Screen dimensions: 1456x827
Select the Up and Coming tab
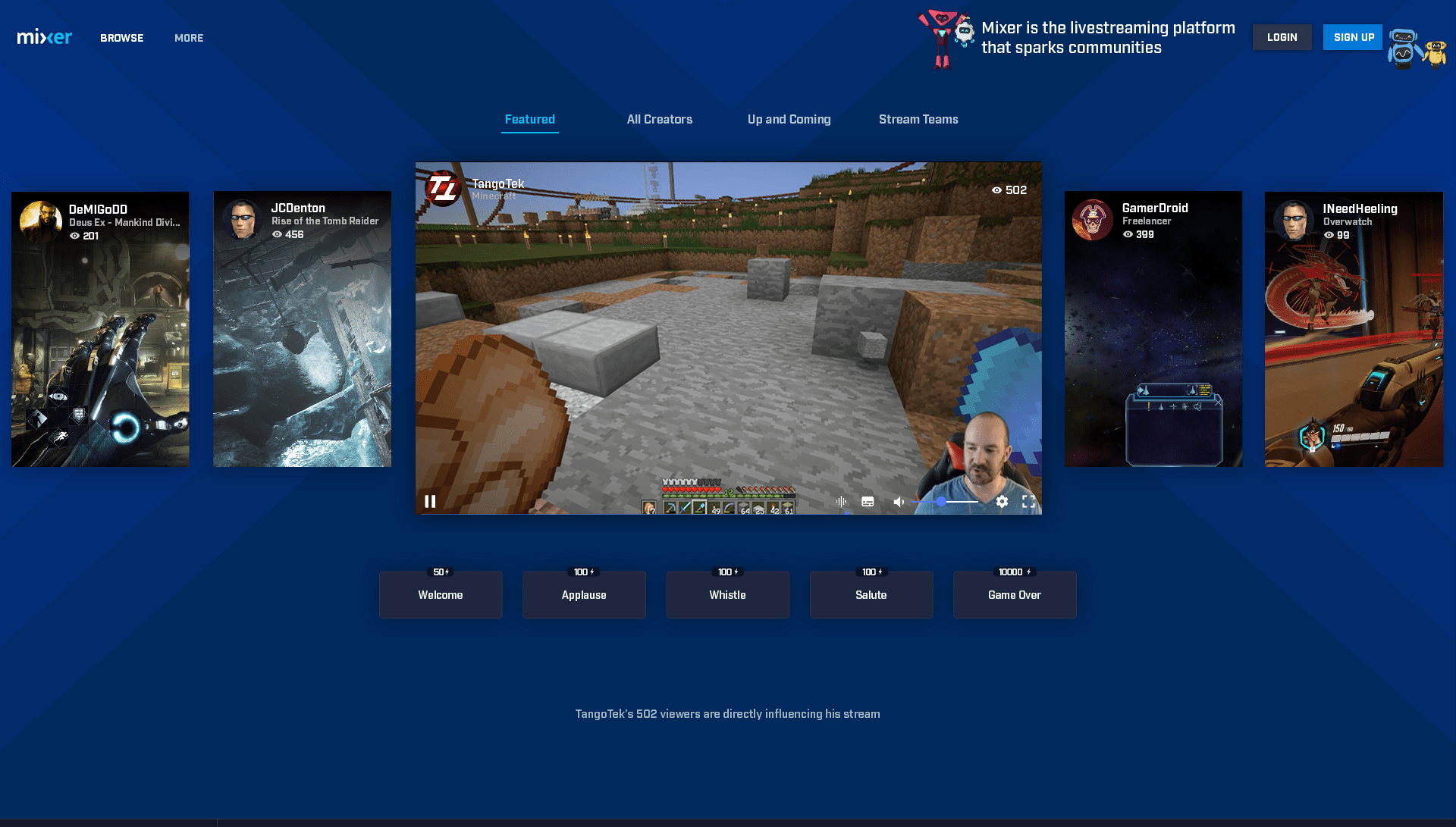789,119
